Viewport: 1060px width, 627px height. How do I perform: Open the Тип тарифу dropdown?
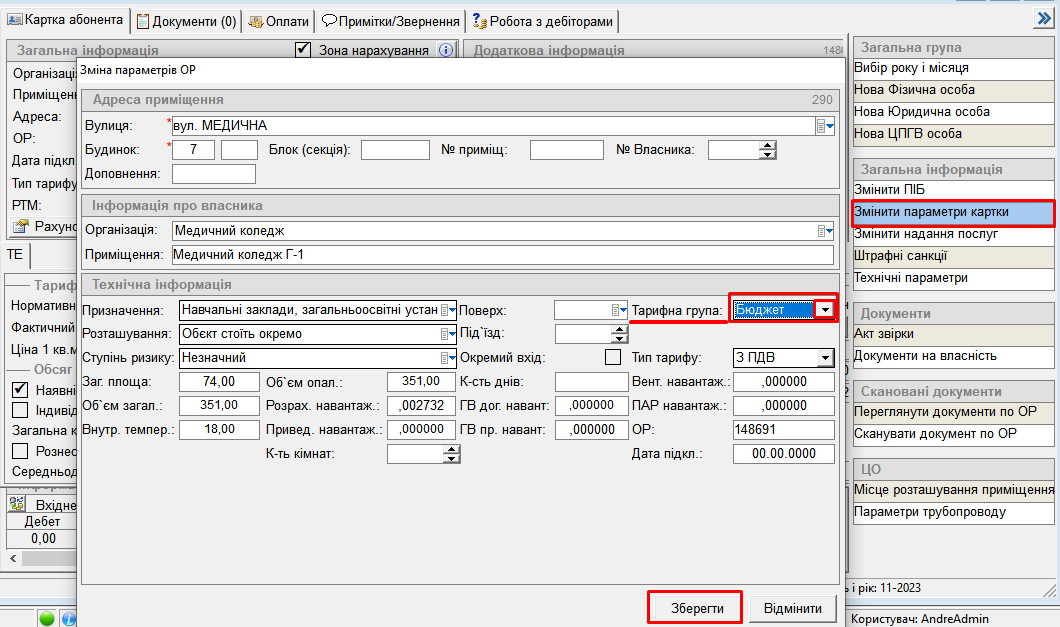pyautogui.click(x=824, y=358)
